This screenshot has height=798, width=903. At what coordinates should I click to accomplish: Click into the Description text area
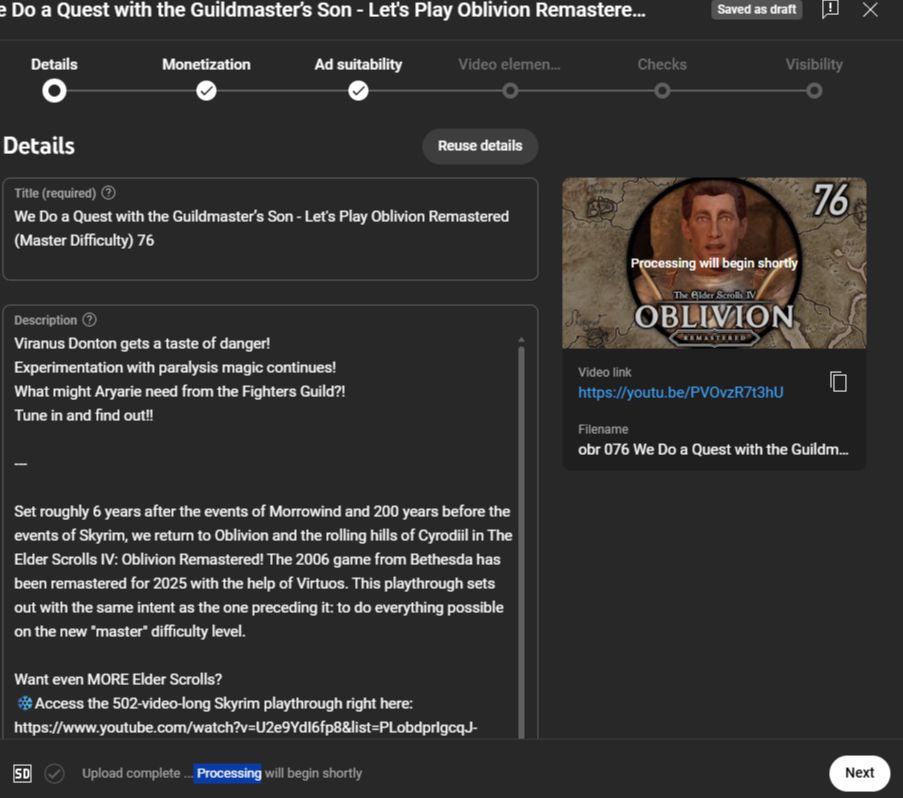pos(270,522)
